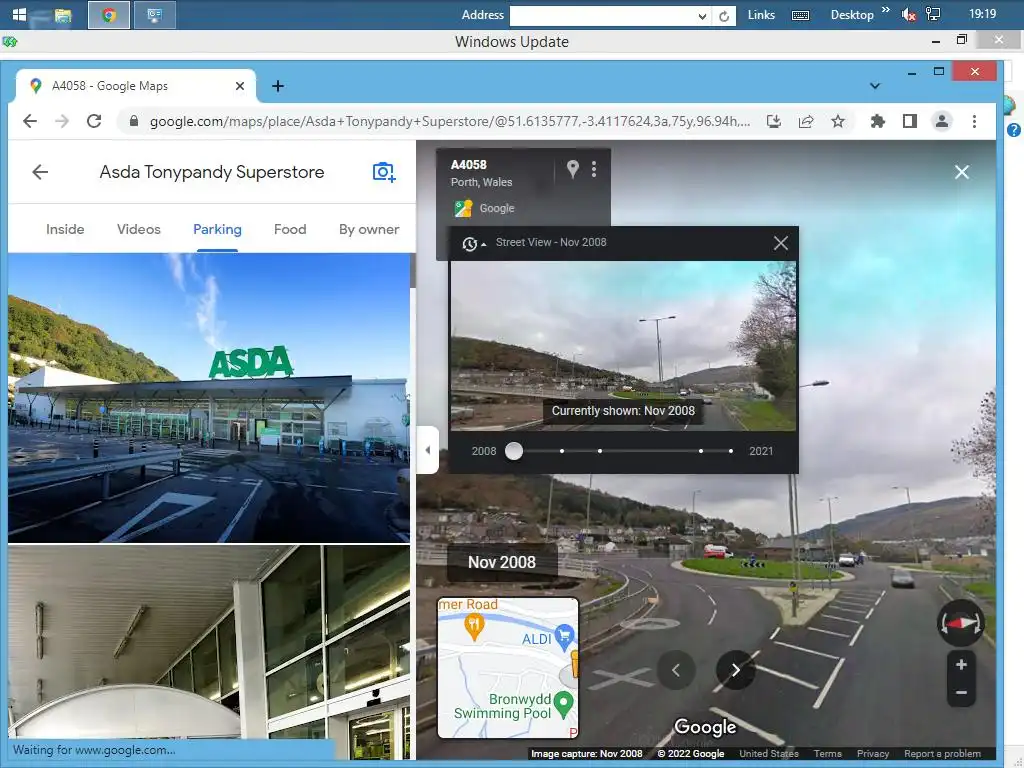The height and width of the screenshot is (768, 1024).
Task: Jump to the third timeline date marker
Action: (x=600, y=451)
